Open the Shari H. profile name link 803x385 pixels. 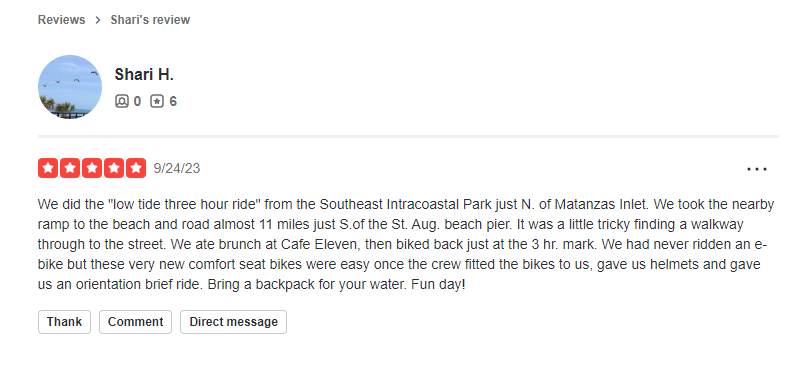pyautogui.click(x=144, y=75)
